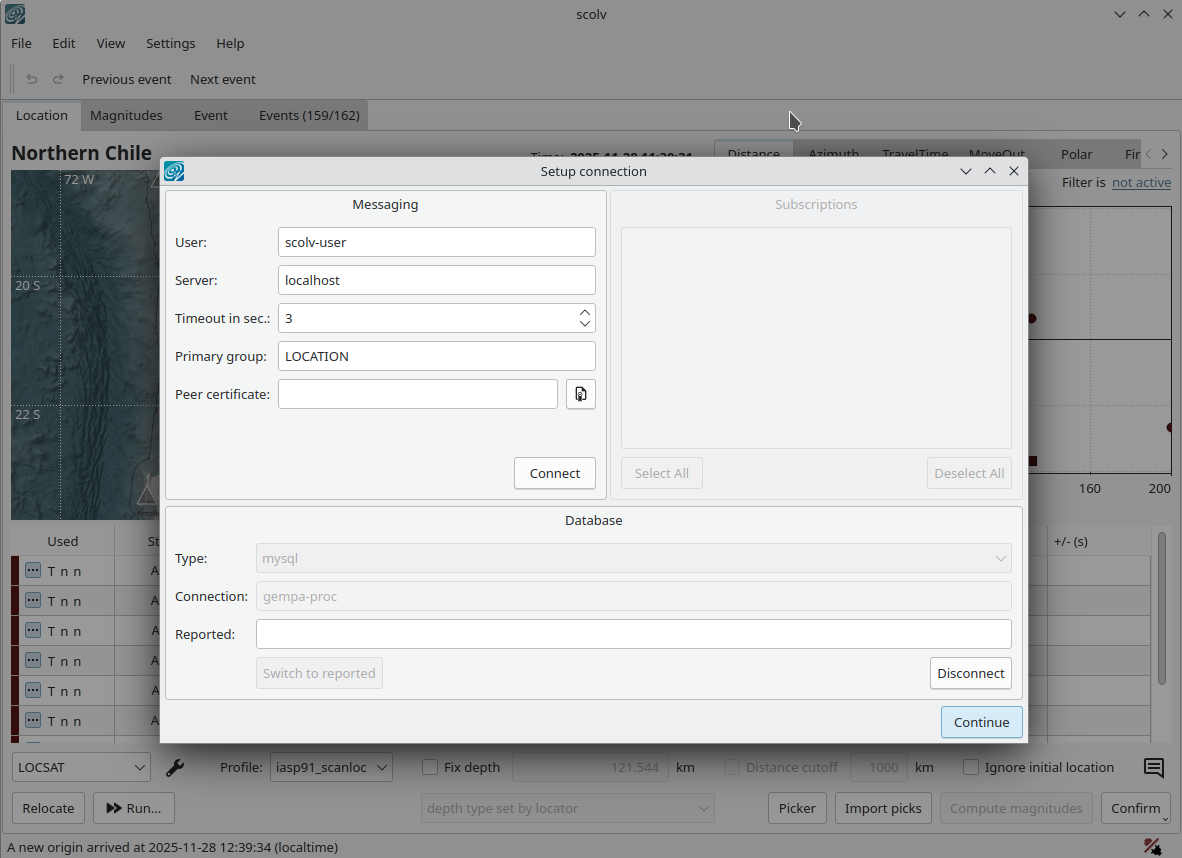Enable the Fix depth checkbox
1182x858 pixels.
tap(430, 768)
